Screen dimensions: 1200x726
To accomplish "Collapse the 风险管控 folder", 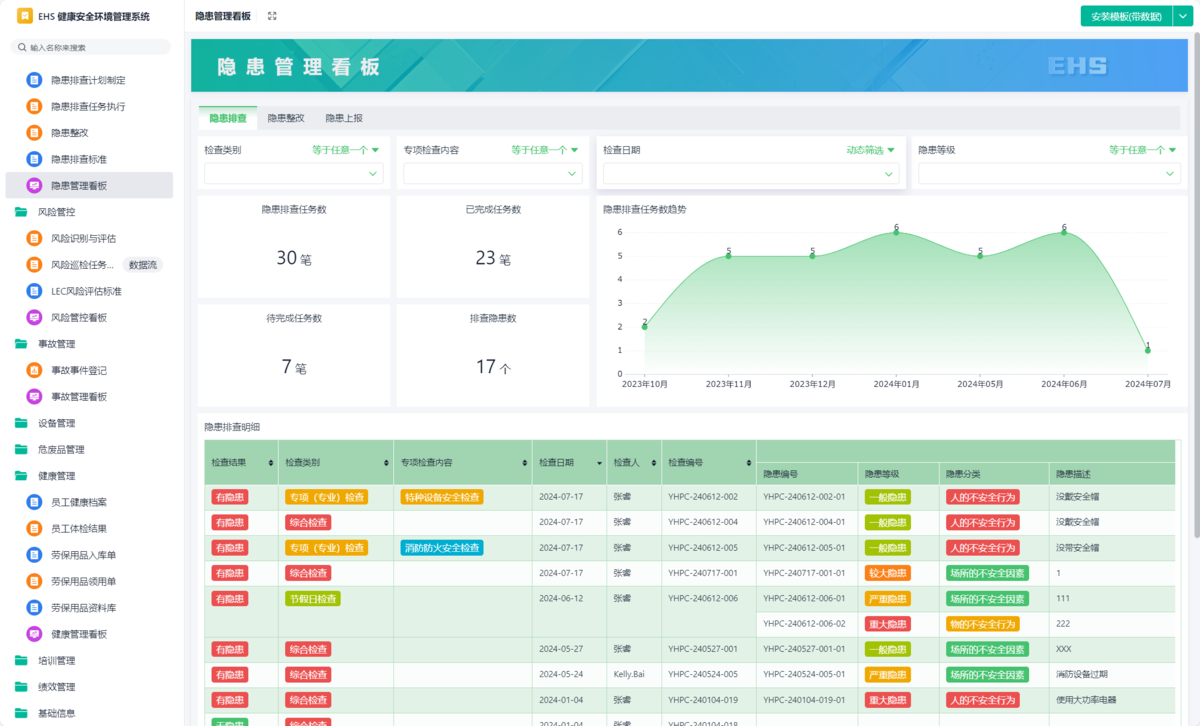I will click(x=21, y=212).
